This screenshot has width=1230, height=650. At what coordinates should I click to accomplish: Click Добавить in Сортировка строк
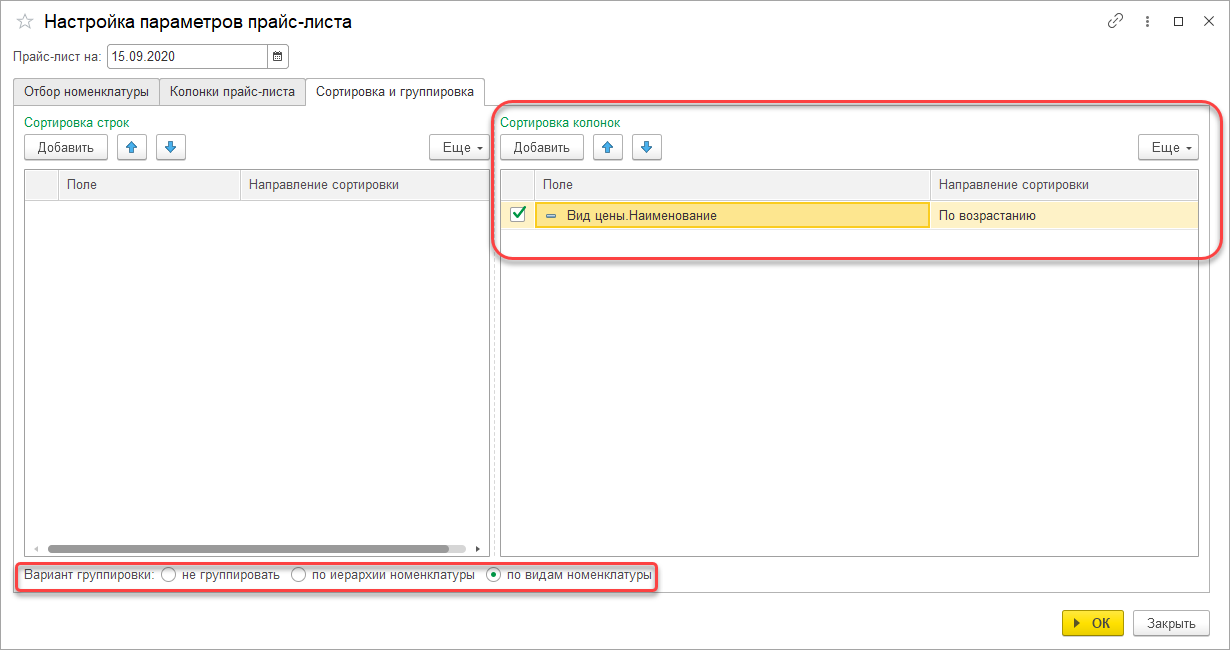point(66,147)
